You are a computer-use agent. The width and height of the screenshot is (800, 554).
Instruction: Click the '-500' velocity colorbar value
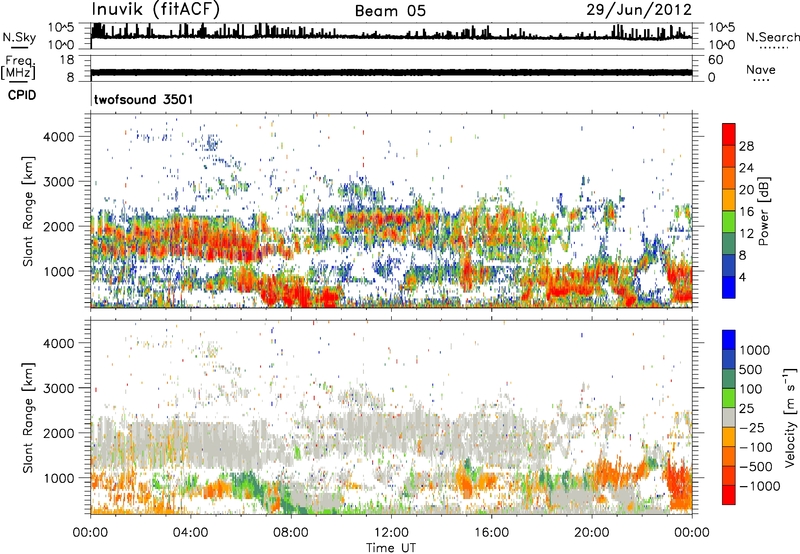point(756,466)
